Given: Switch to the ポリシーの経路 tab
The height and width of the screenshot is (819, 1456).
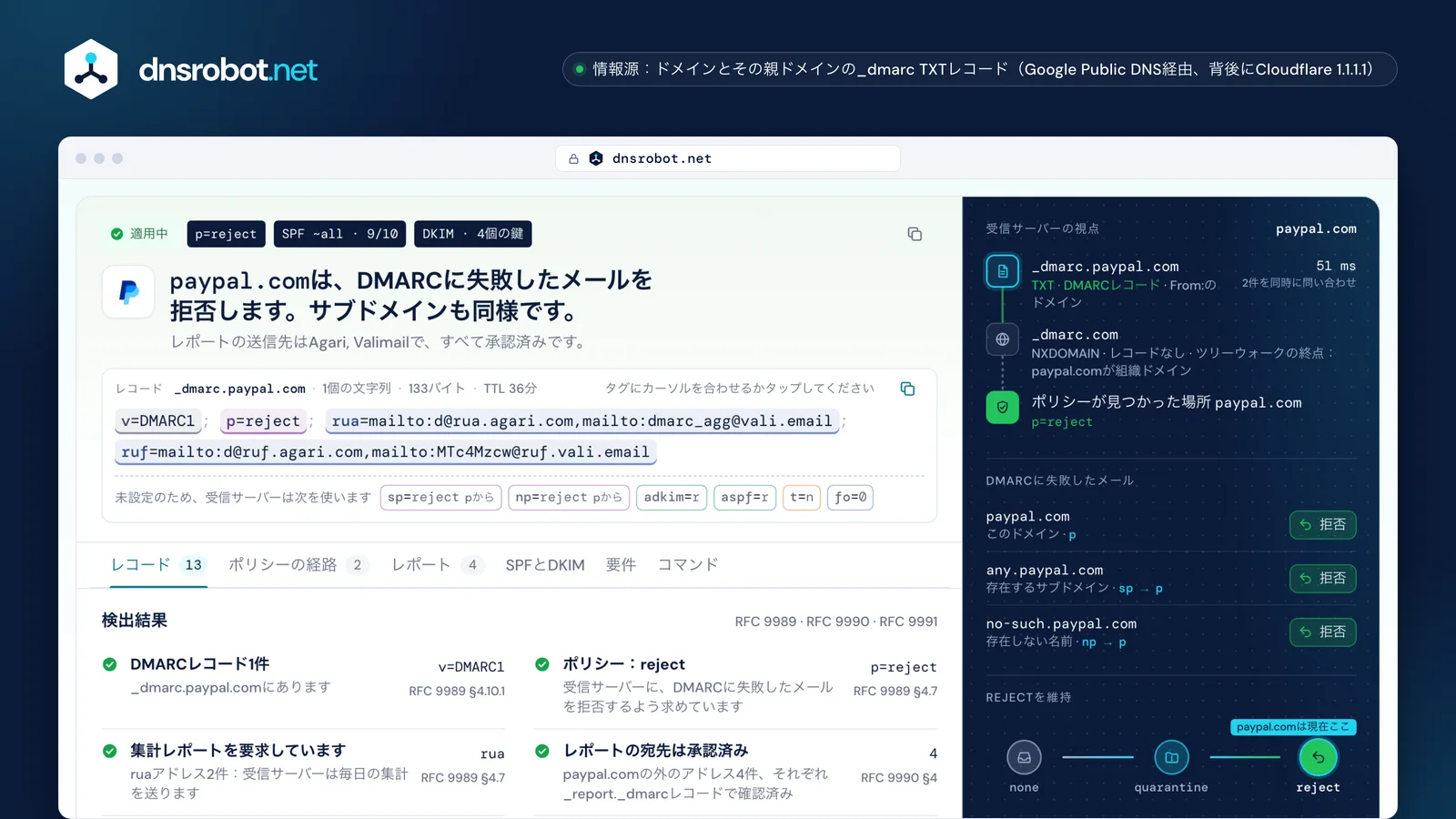Looking at the screenshot, I should pos(298,565).
